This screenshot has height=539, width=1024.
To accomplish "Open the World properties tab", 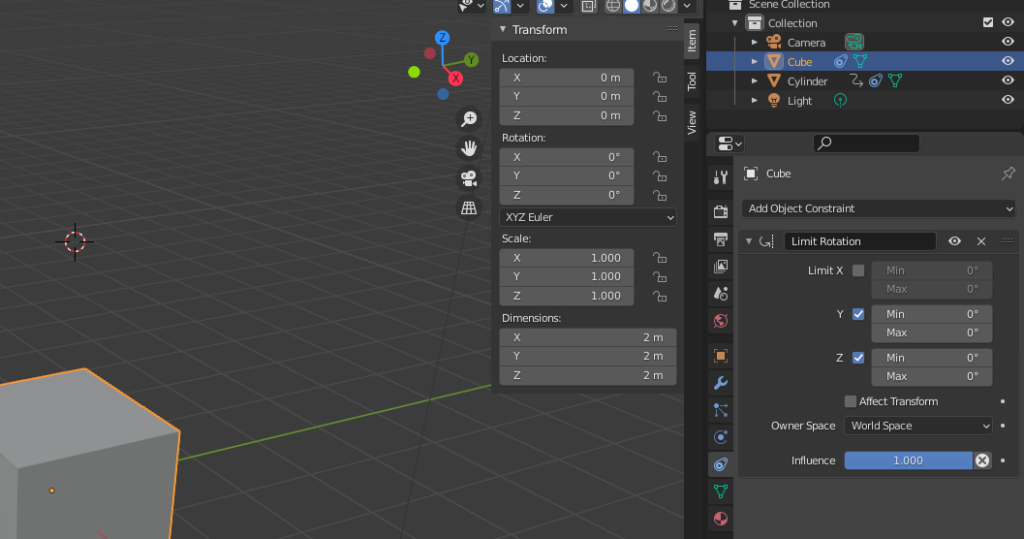I will [720, 321].
